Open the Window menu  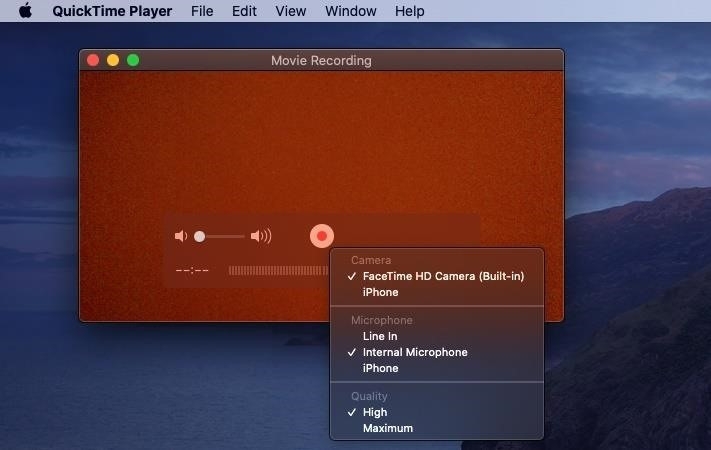click(351, 11)
